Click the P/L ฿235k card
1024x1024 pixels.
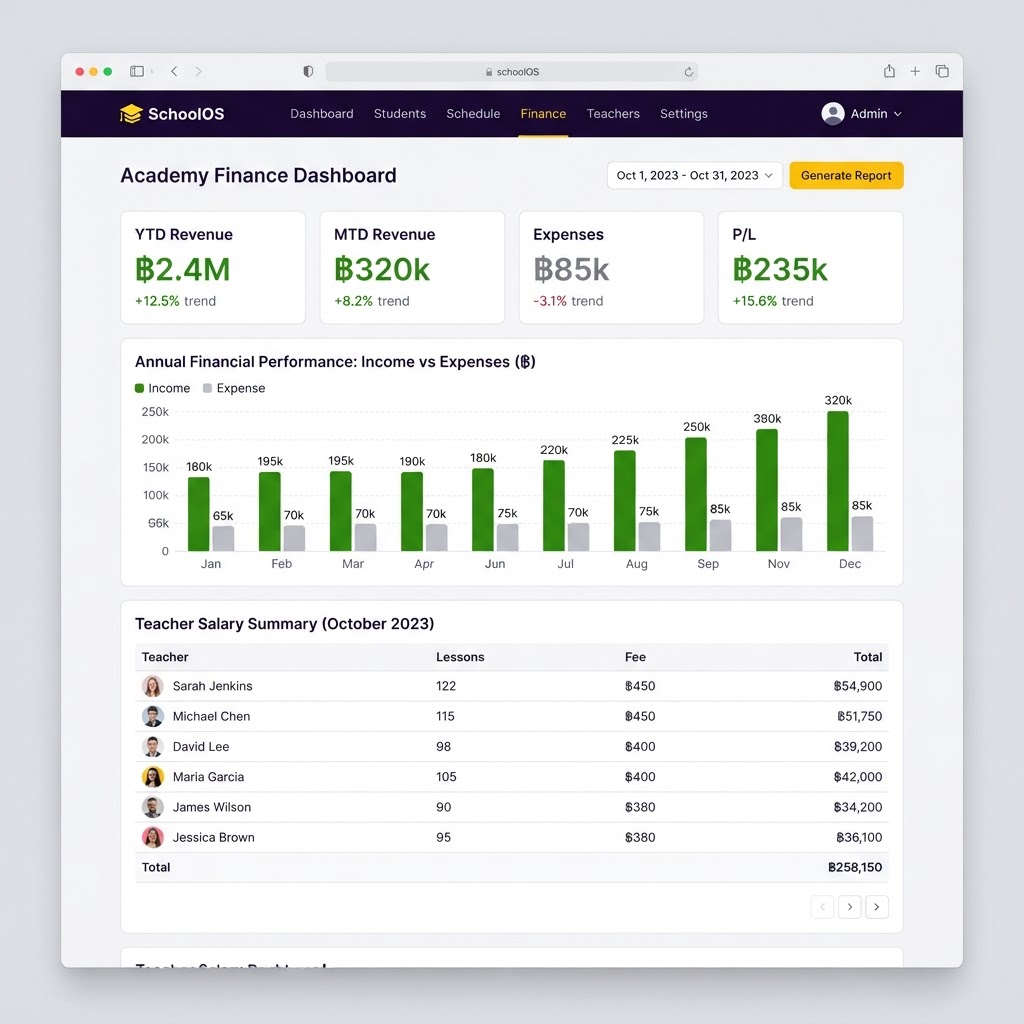click(x=810, y=267)
